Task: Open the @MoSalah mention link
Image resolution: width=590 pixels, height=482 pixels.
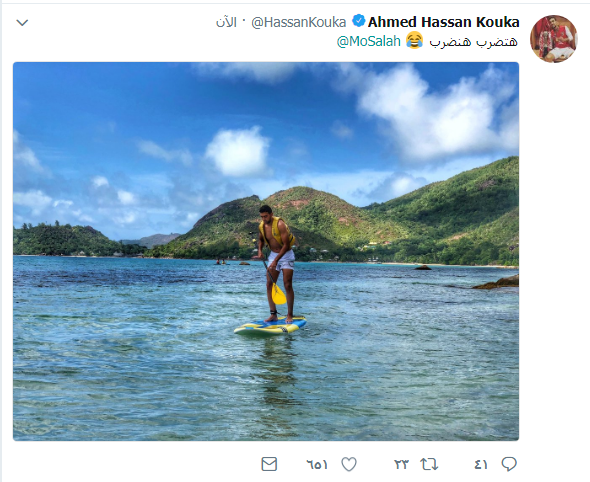Action: pyautogui.click(x=368, y=41)
